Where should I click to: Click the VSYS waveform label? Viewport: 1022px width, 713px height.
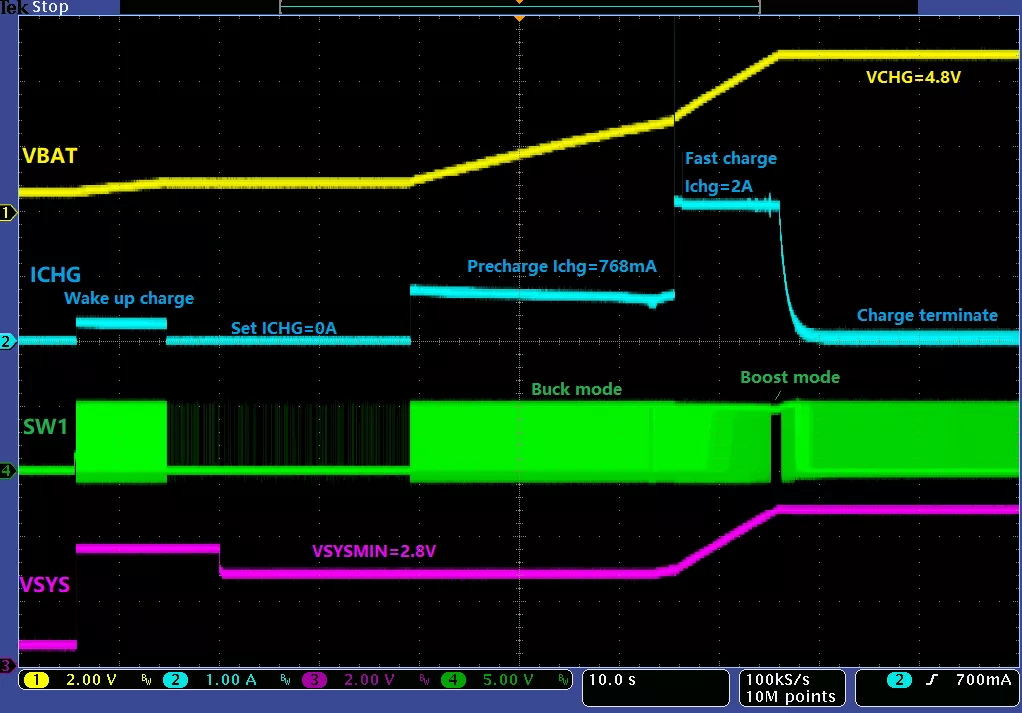coord(45,584)
